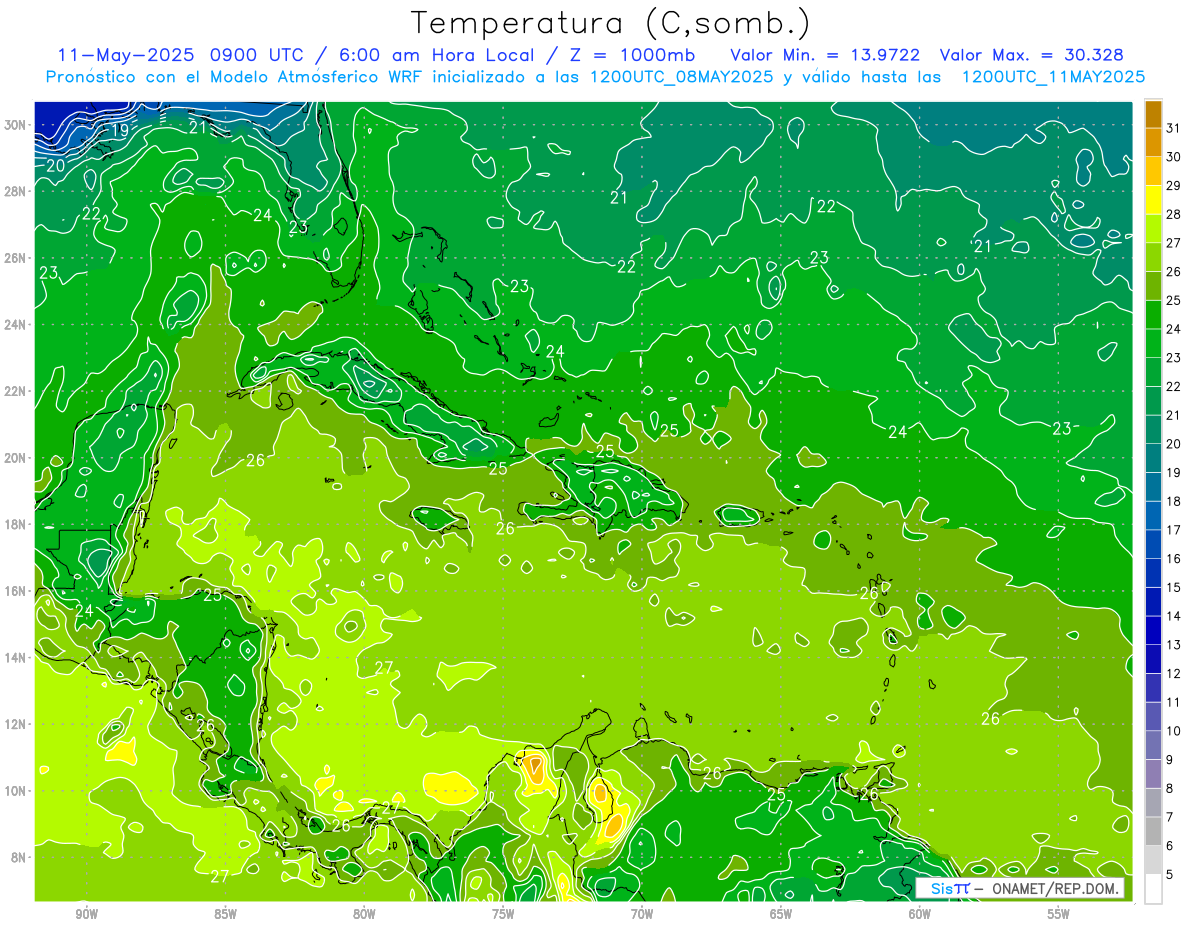This screenshot has height=927, width=1200.
Task: Click the '85W' longitude axis label
Action: [225, 914]
